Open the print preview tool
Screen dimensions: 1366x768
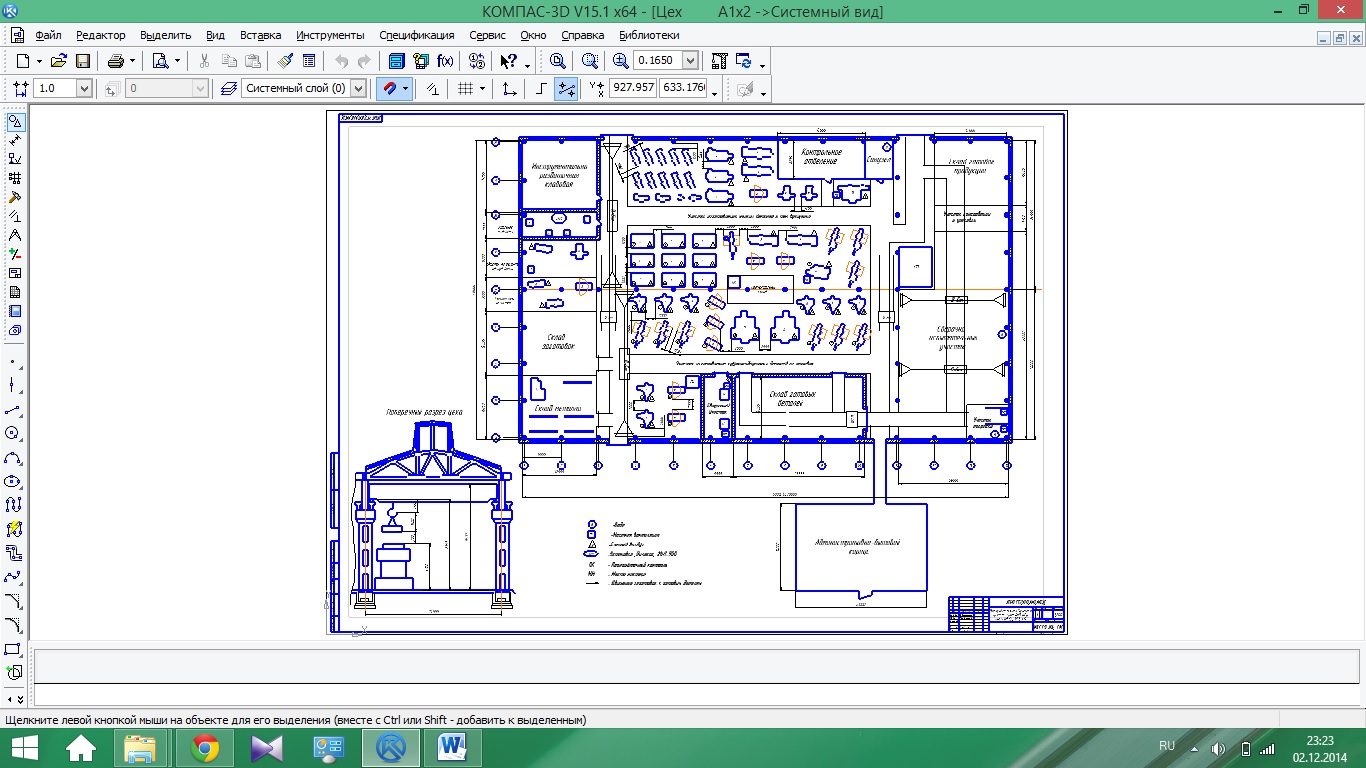click(160, 61)
